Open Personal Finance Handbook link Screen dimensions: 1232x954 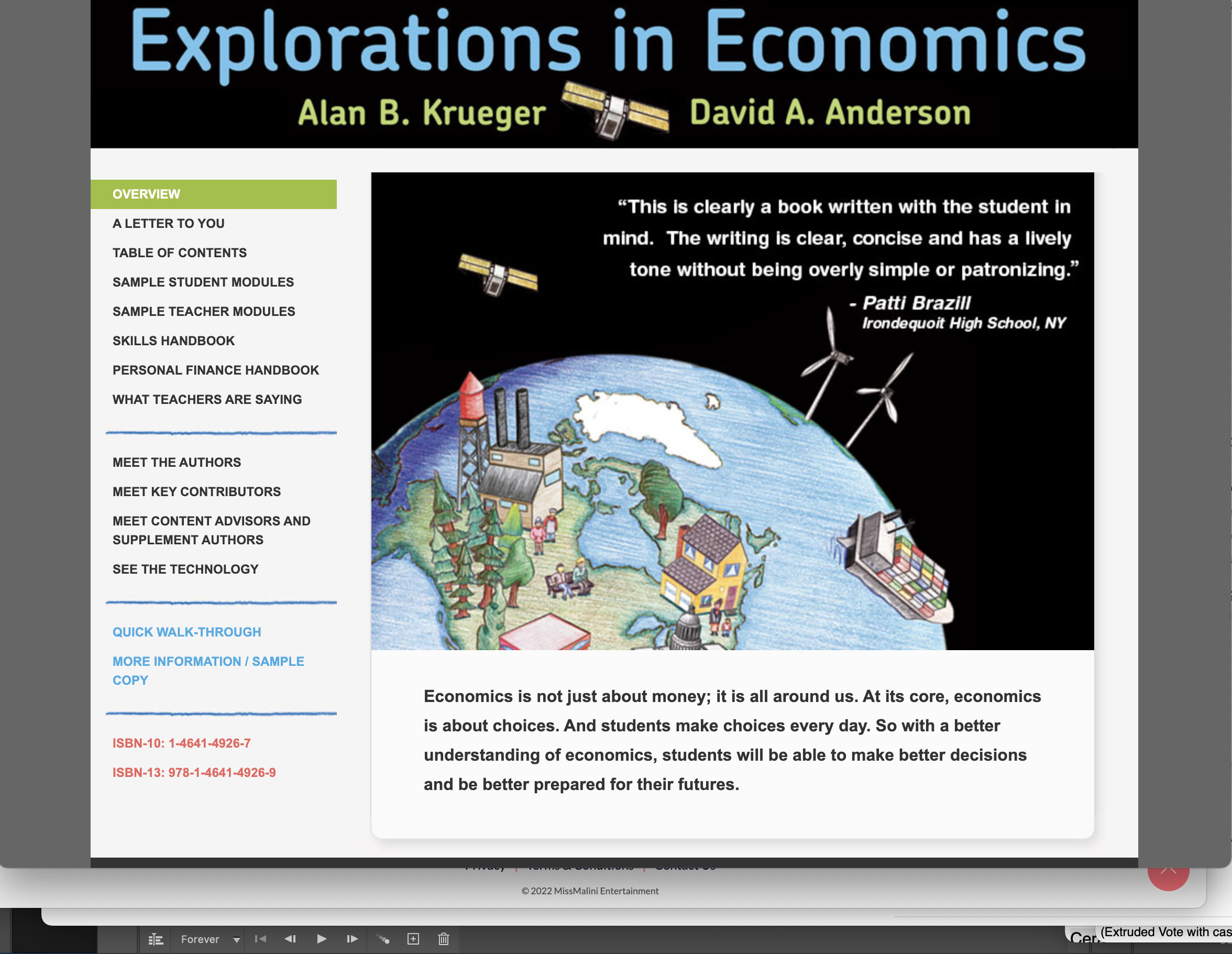215,370
